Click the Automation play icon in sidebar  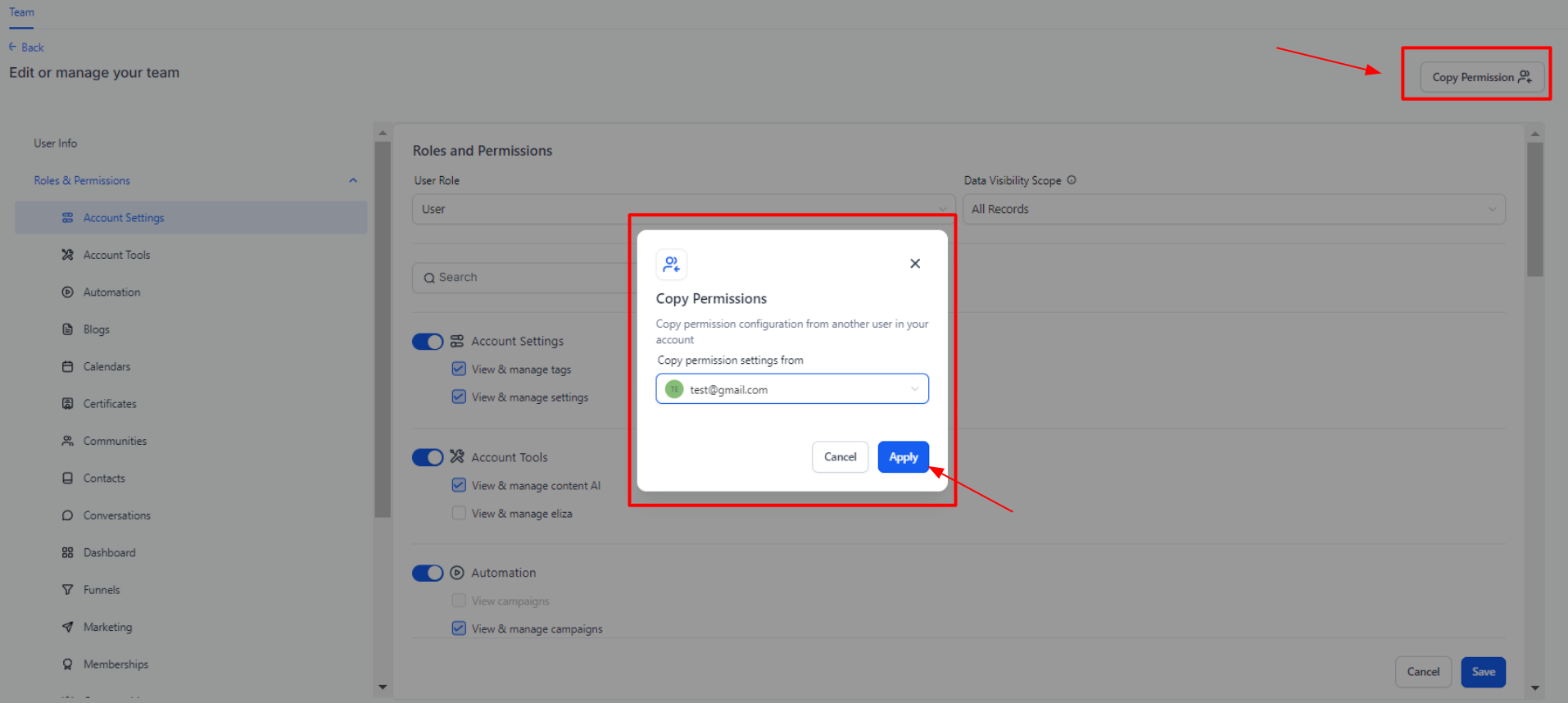coord(67,293)
